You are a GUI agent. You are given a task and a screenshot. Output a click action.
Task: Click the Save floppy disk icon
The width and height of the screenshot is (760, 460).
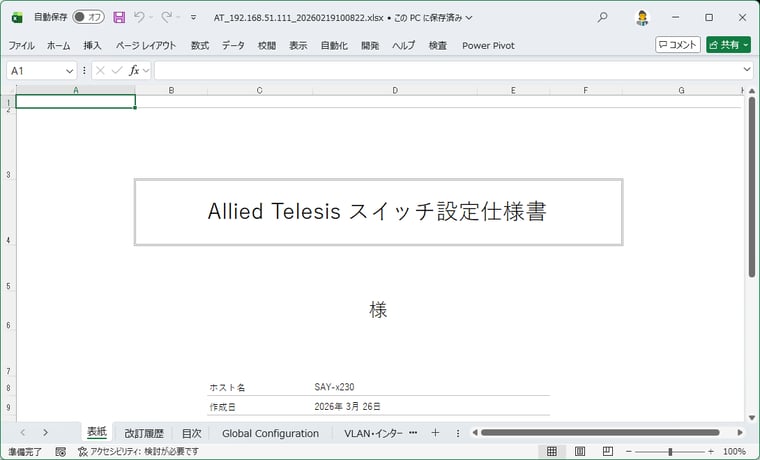[119, 17]
